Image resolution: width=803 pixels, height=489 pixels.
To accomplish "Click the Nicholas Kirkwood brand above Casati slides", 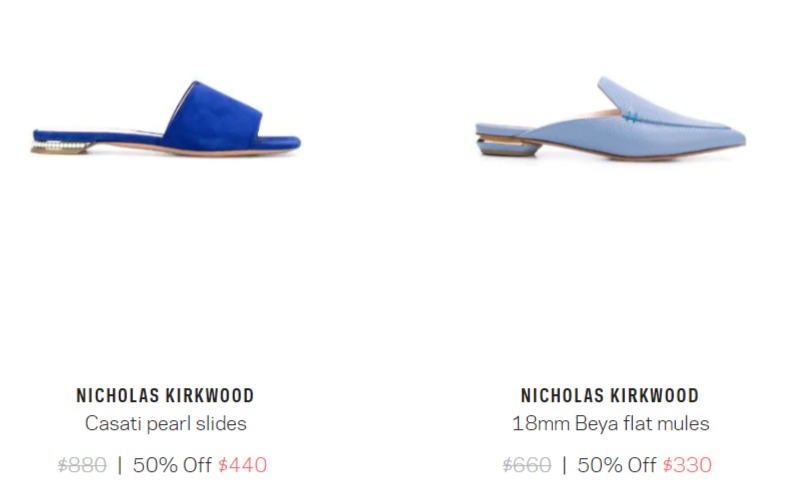I will pyautogui.click(x=165, y=395).
